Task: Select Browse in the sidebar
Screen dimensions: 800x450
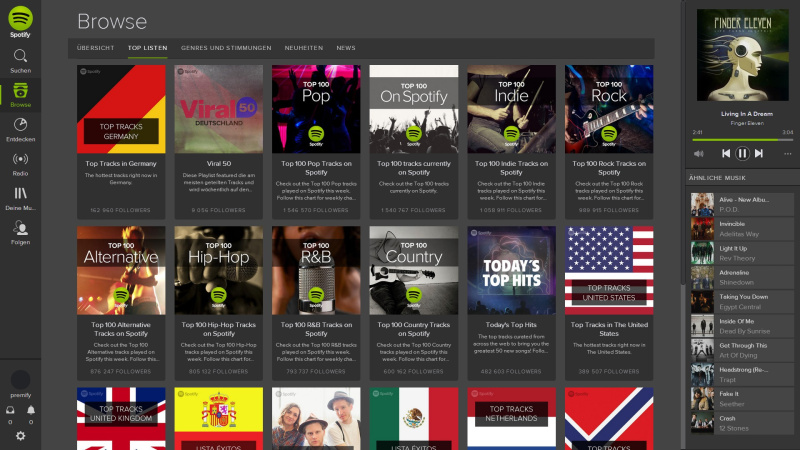Action: pyautogui.click(x=20, y=95)
